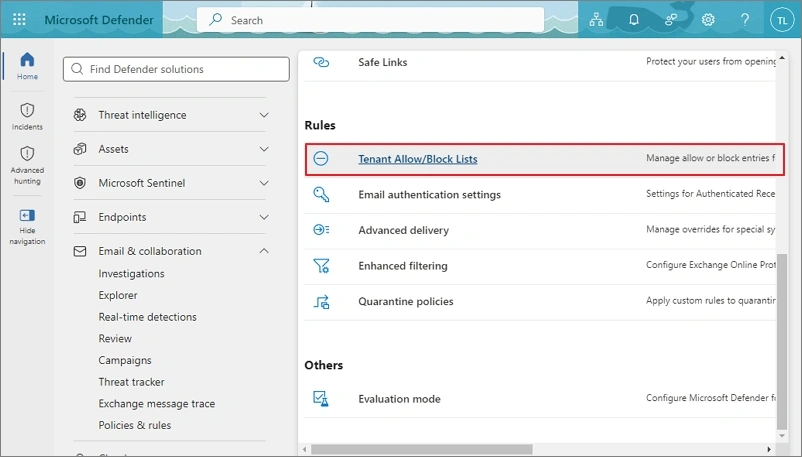Image resolution: width=802 pixels, height=457 pixels.
Task: Expand the Endpoints chevron
Action: pyautogui.click(x=264, y=217)
